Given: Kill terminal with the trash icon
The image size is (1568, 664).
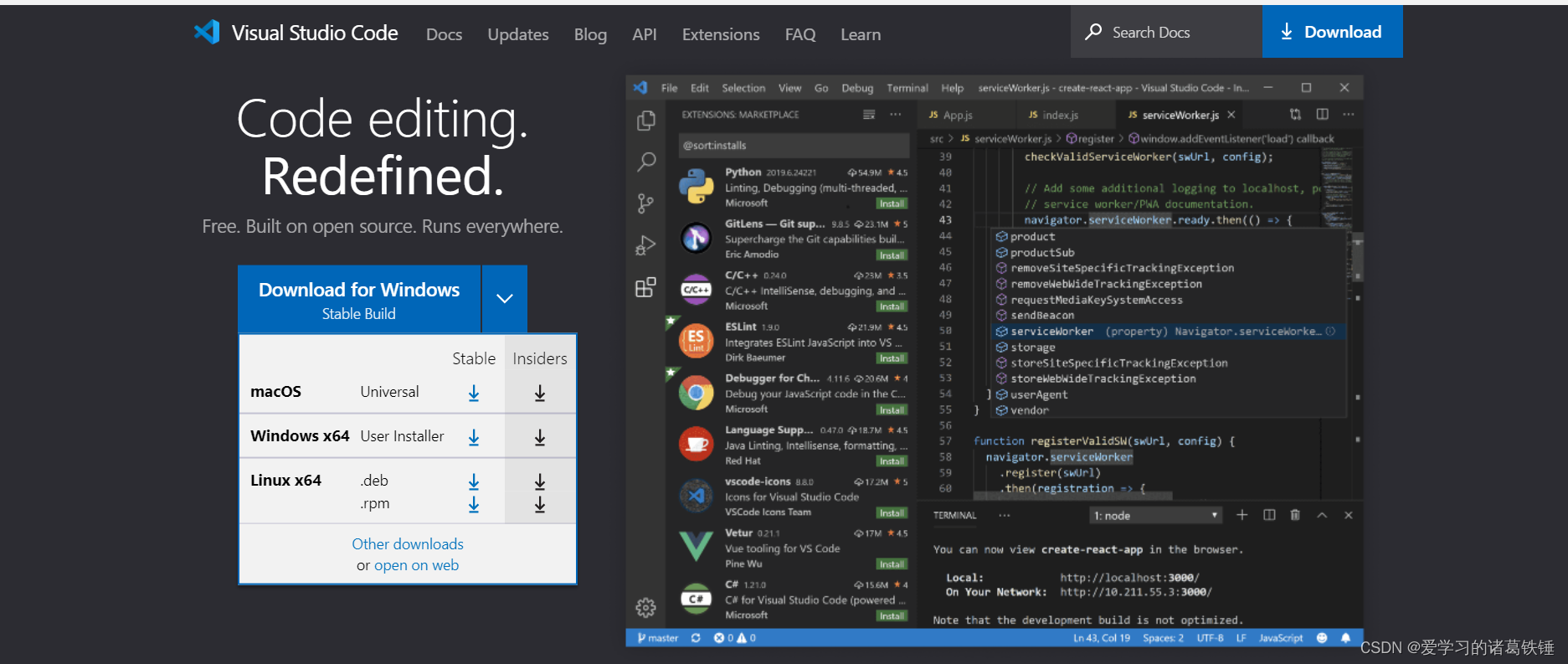Looking at the screenshot, I should 1295,515.
